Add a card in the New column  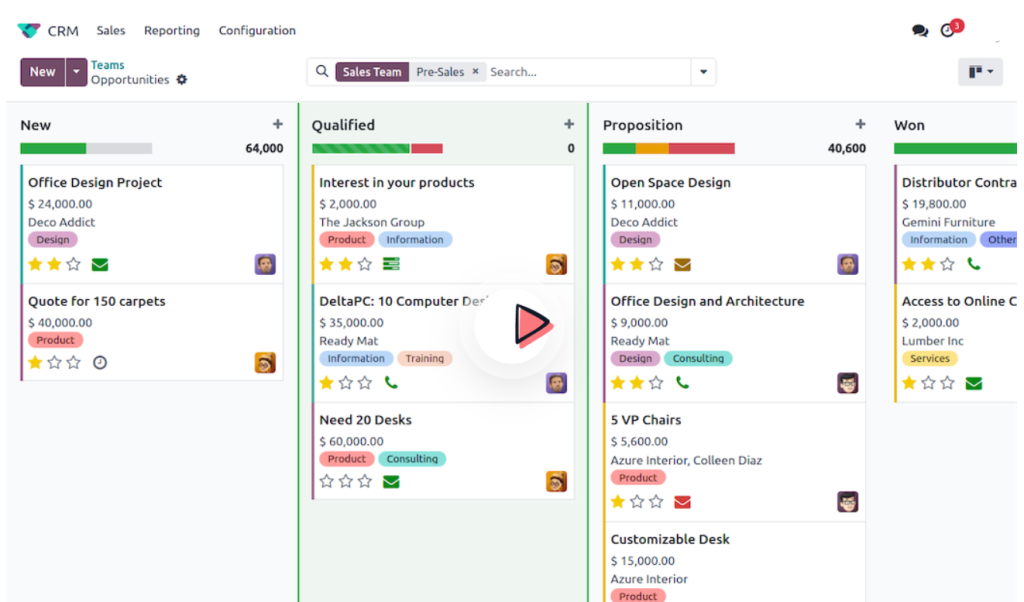278,124
